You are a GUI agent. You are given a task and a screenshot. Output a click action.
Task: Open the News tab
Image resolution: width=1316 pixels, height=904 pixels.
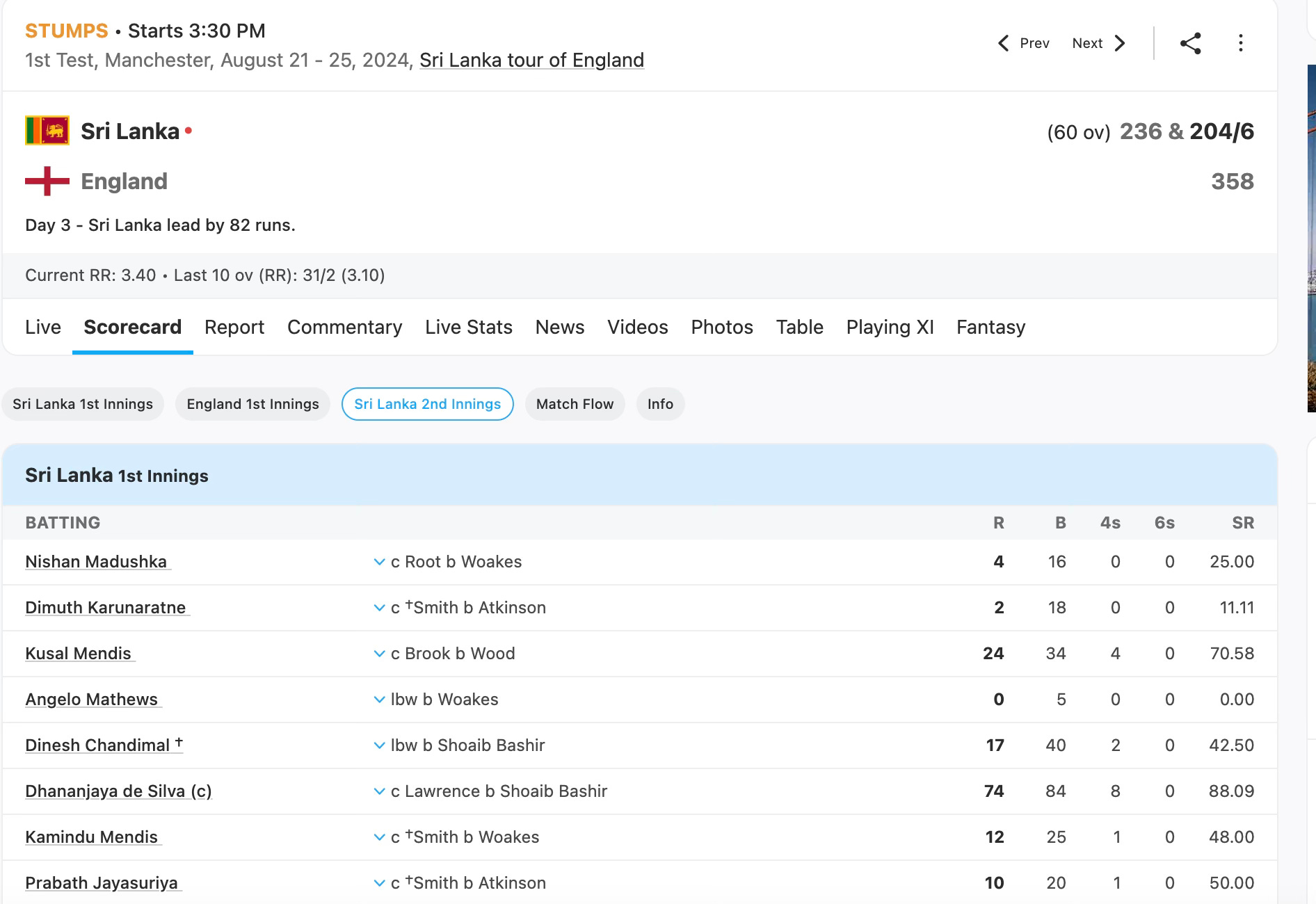pyautogui.click(x=560, y=327)
